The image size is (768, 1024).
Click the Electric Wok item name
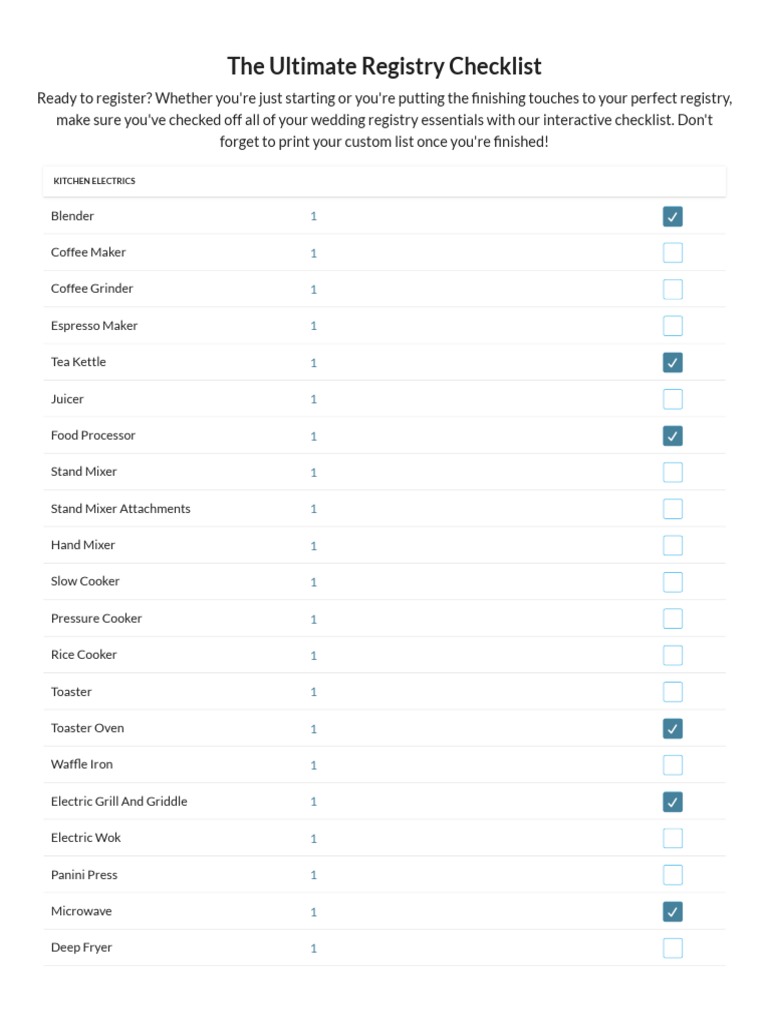click(86, 838)
